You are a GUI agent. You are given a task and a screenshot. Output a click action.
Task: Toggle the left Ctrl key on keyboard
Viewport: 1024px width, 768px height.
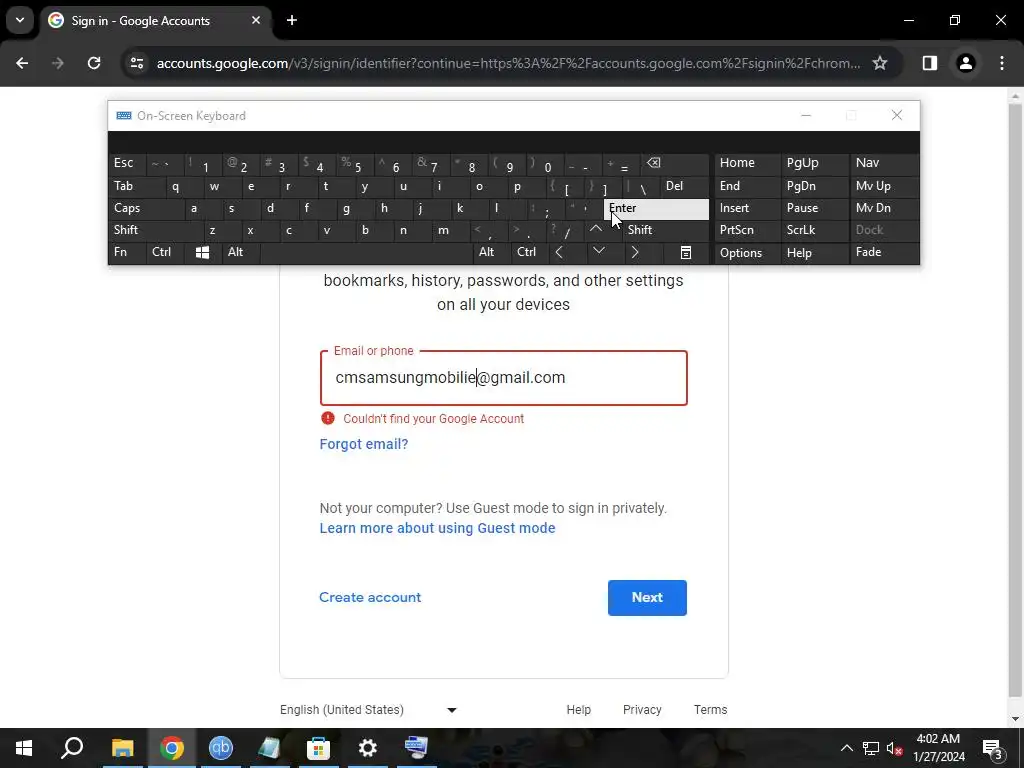tap(165, 252)
